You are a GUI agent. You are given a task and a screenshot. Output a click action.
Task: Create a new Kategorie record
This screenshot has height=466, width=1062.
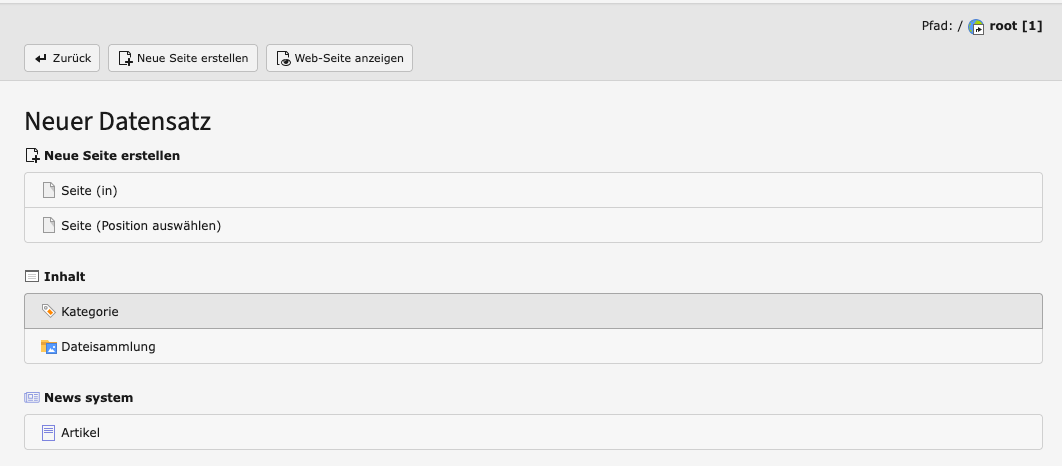pos(90,312)
